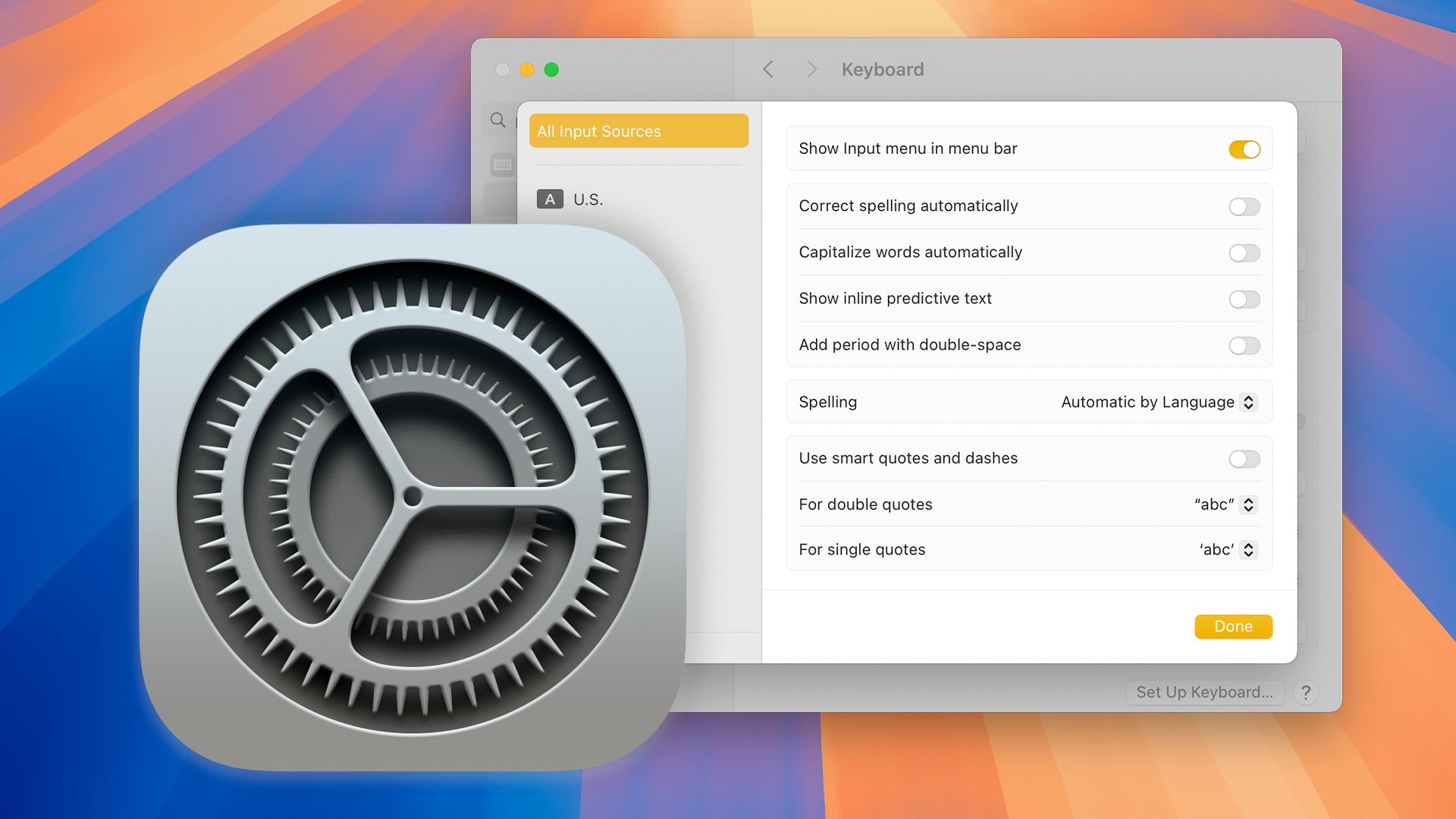
Task: Click the keyboard icon in settings sidebar
Action: coord(502,165)
